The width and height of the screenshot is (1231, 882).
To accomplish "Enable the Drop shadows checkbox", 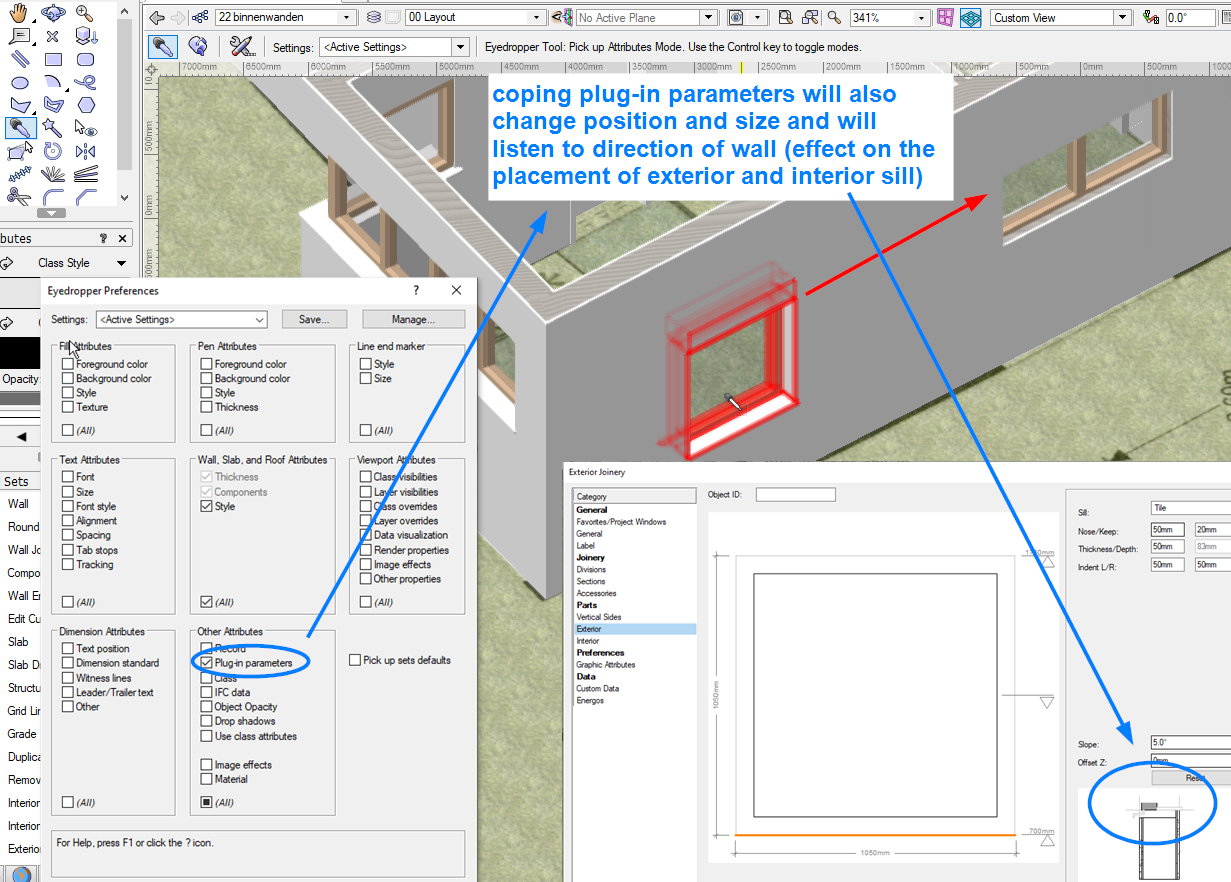I will [x=207, y=721].
